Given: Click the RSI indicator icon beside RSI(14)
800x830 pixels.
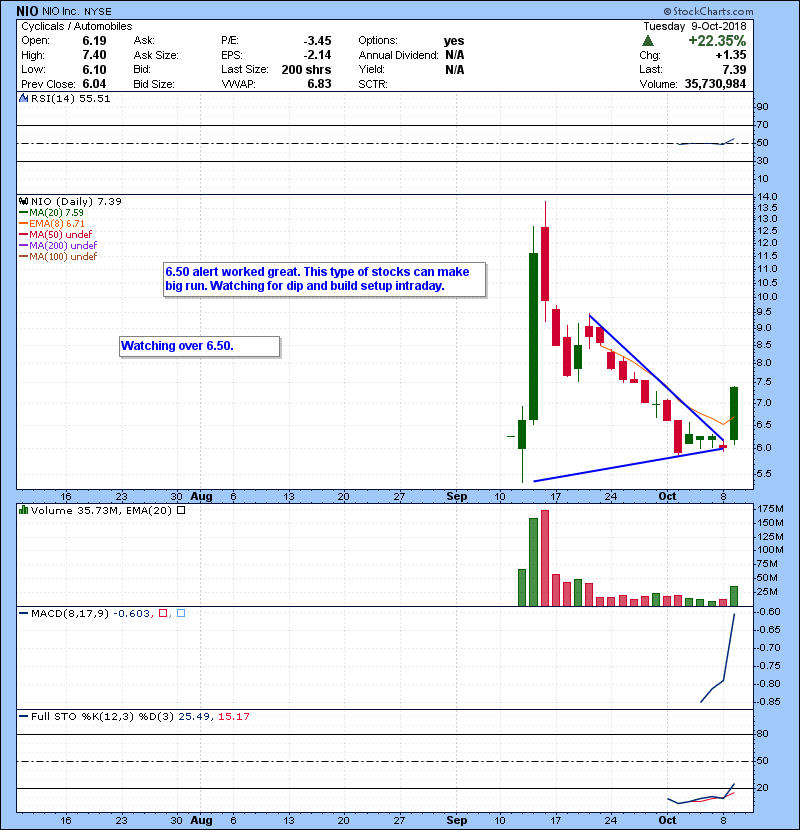Looking at the screenshot, I should pos(24,98).
